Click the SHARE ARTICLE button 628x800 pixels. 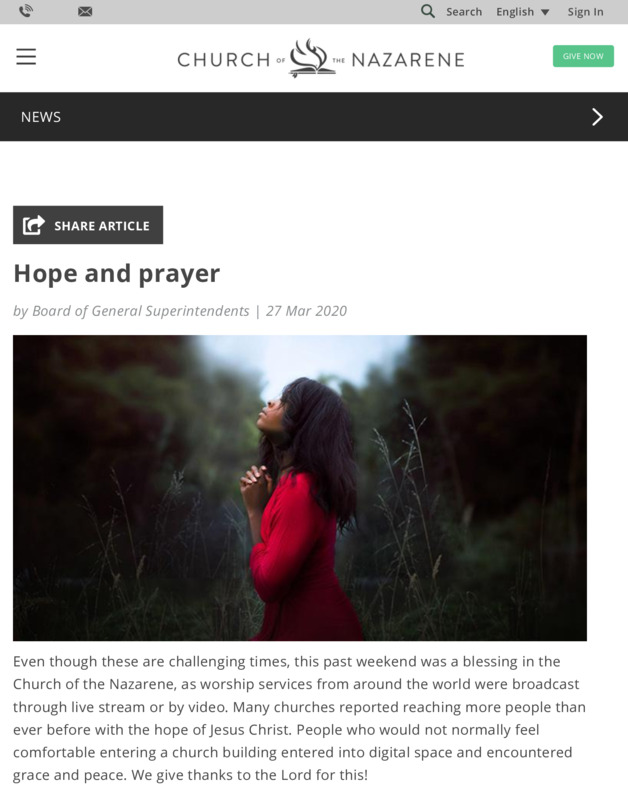click(88, 225)
